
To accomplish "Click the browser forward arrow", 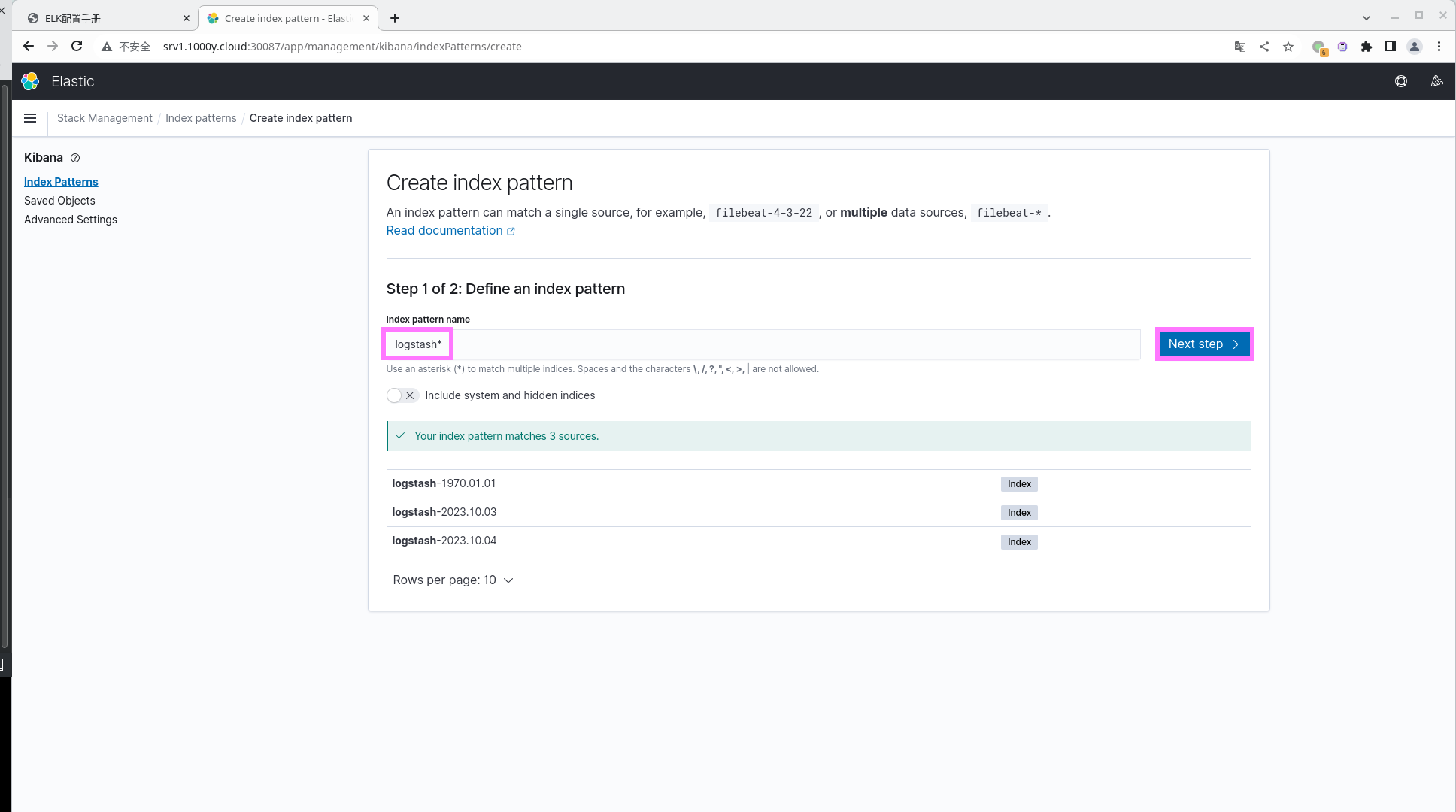I will [x=53, y=47].
